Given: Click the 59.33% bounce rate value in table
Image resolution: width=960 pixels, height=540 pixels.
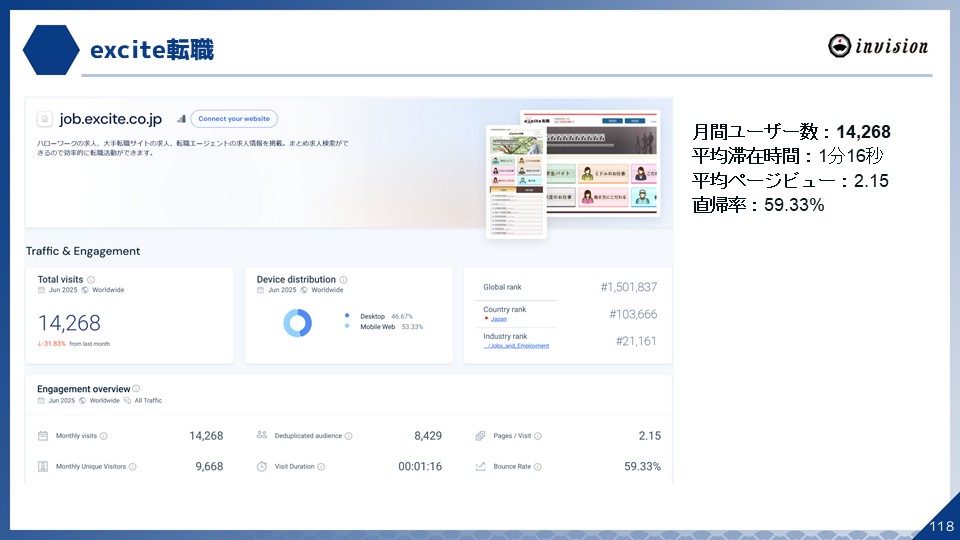Looking at the screenshot, I should pos(642,467).
